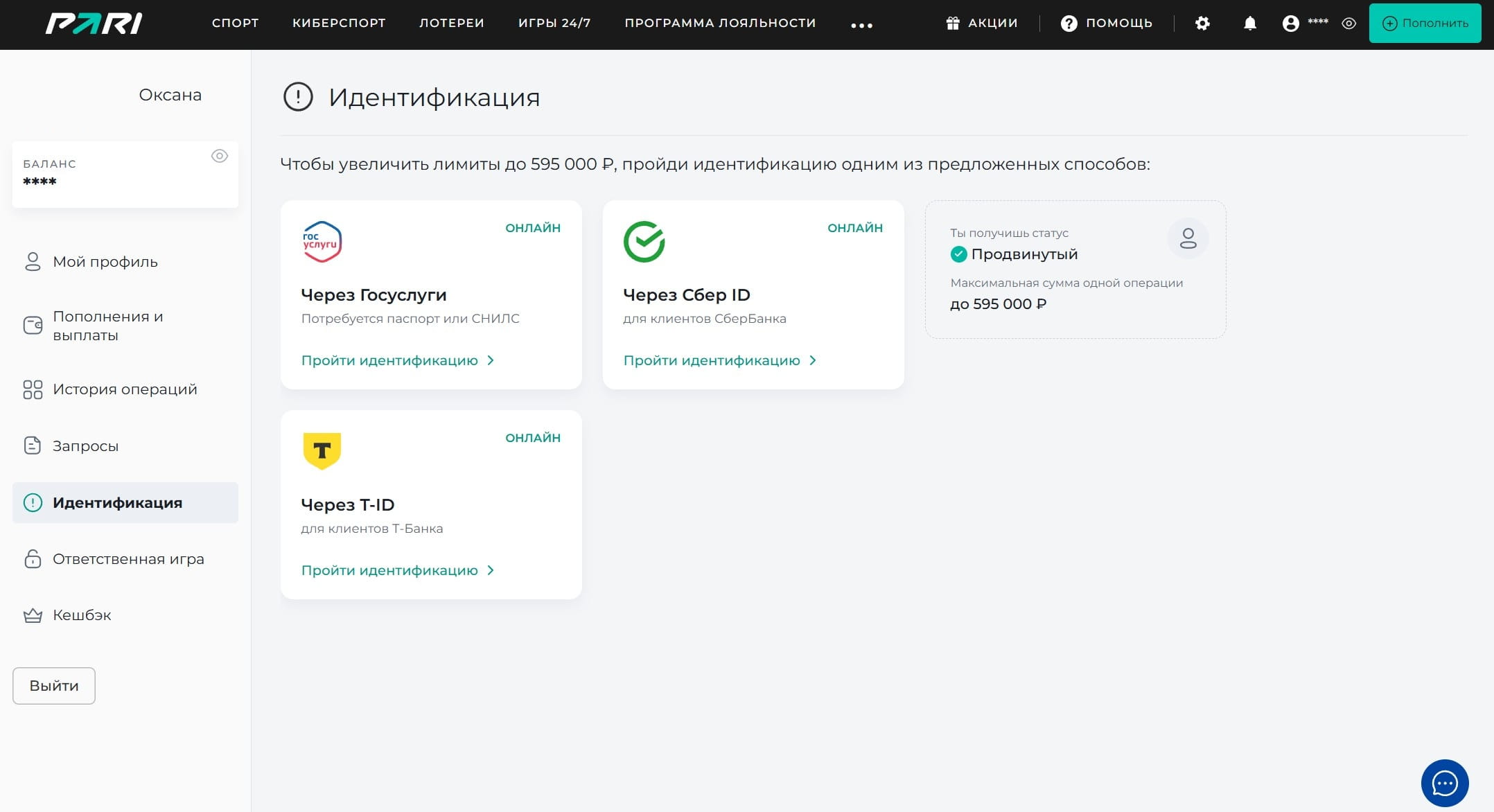Click the Через Сбер ID title
This screenshot has height=812, width=1494.
(x=687, y=295)
